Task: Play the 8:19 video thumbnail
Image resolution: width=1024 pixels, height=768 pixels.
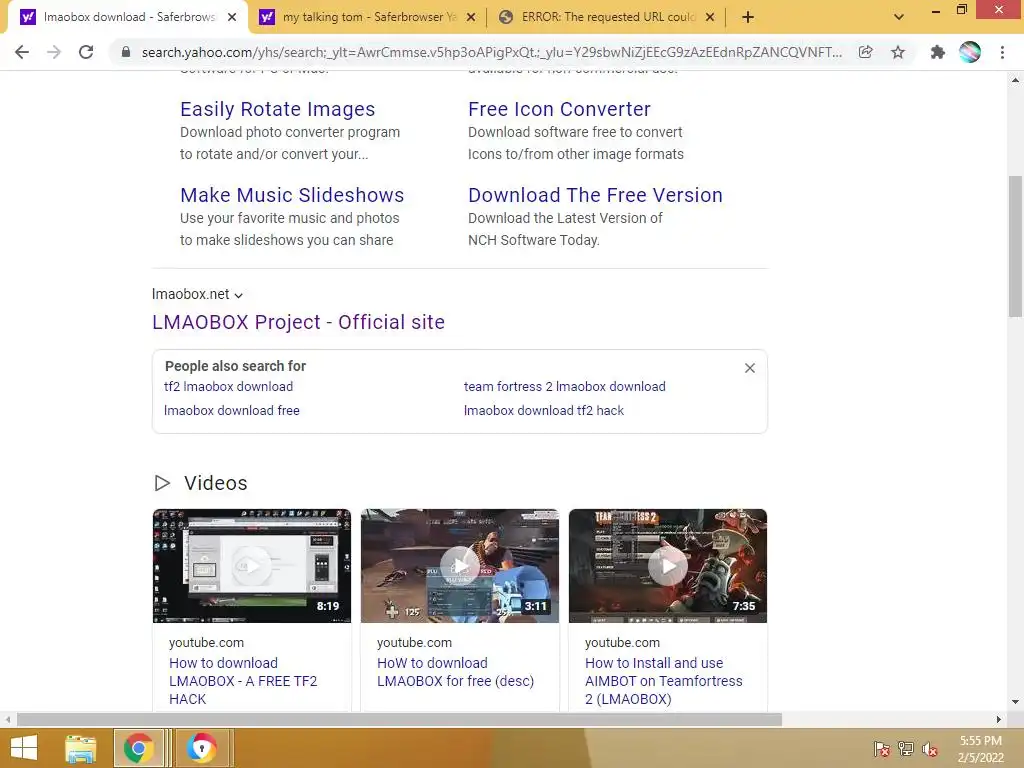Action: (x=251, y=566)
